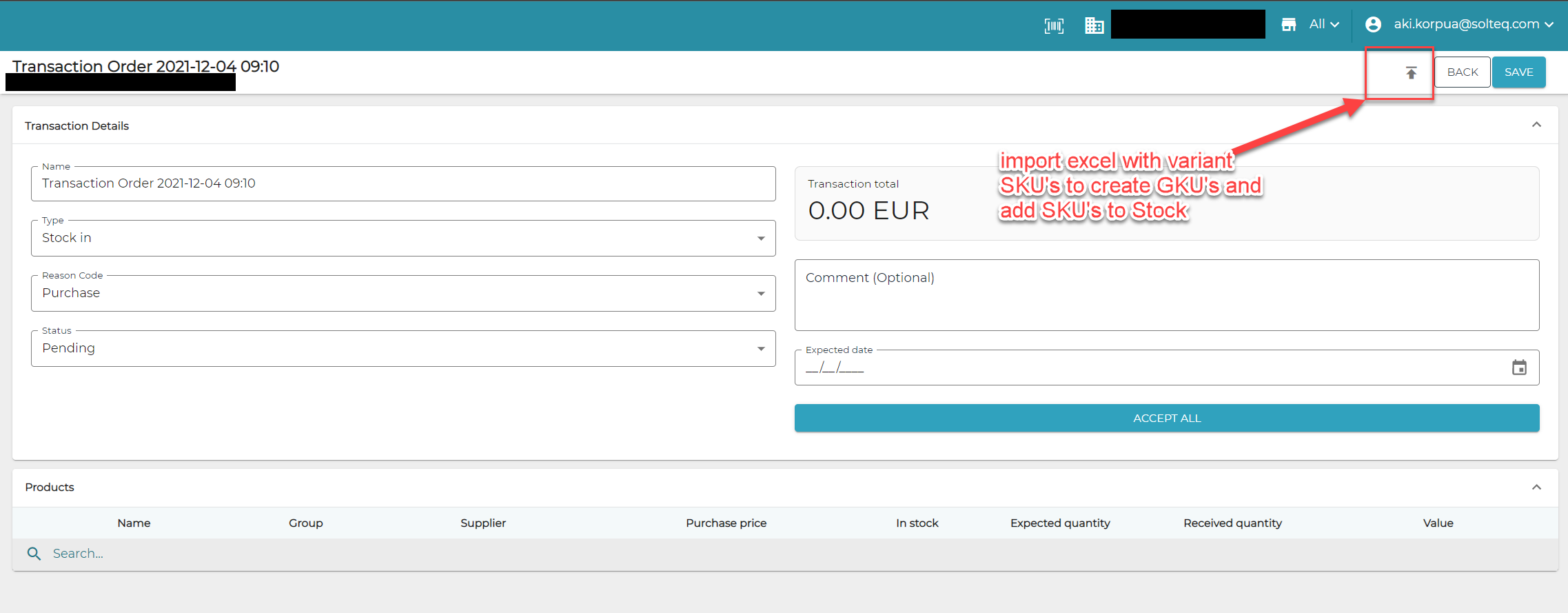This screenshot has width=1568, height=613.
Task: Click the barcode scanner icon
Action: (1054, 26)
